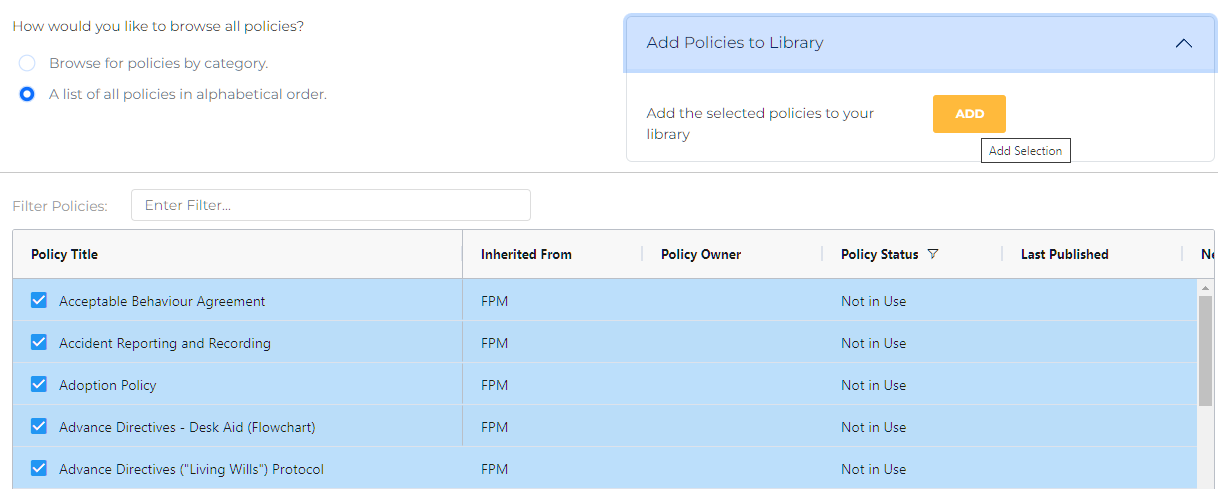Screen dimensions: 1218x489
Task: Sort by Policy Title column header
Action: 65,255
